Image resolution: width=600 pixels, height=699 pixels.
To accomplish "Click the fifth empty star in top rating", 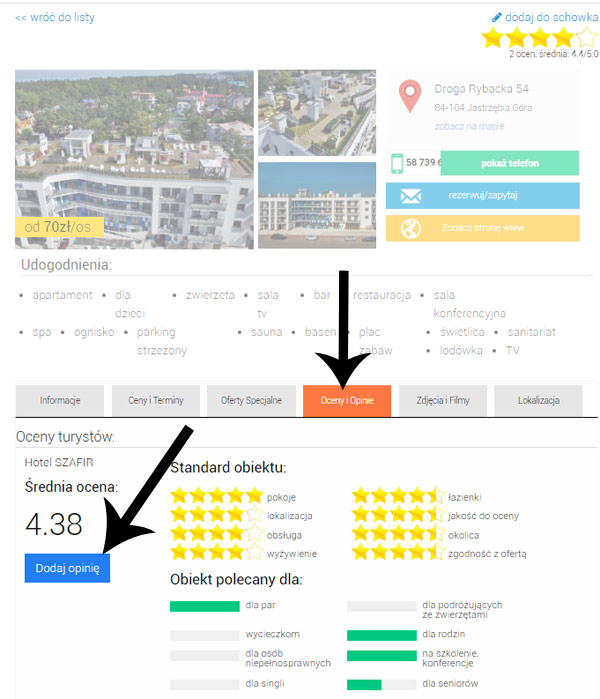I will point(587,37).
